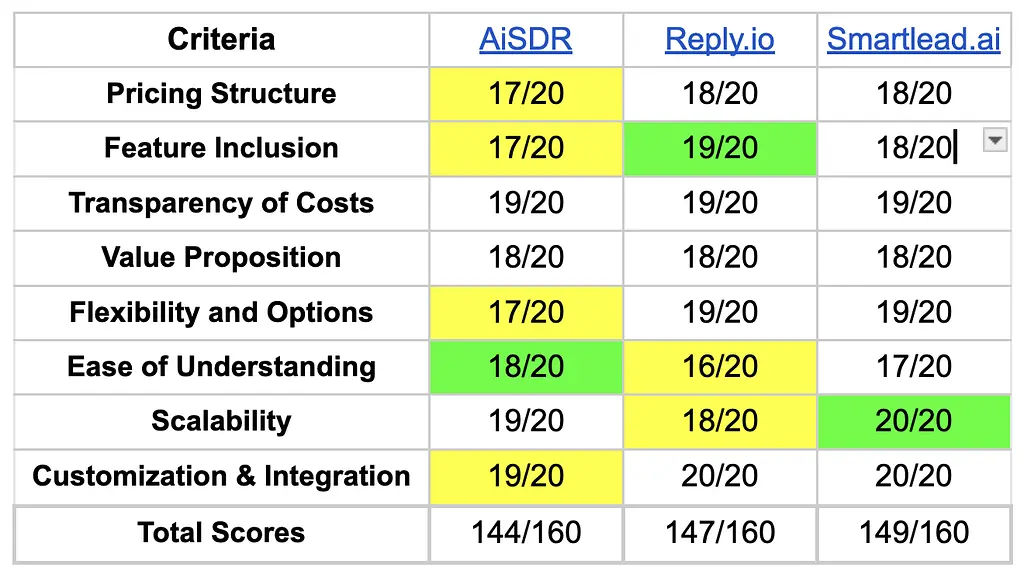Click AiSDR Customization & Integration 19/20 cell

point(526,476)
